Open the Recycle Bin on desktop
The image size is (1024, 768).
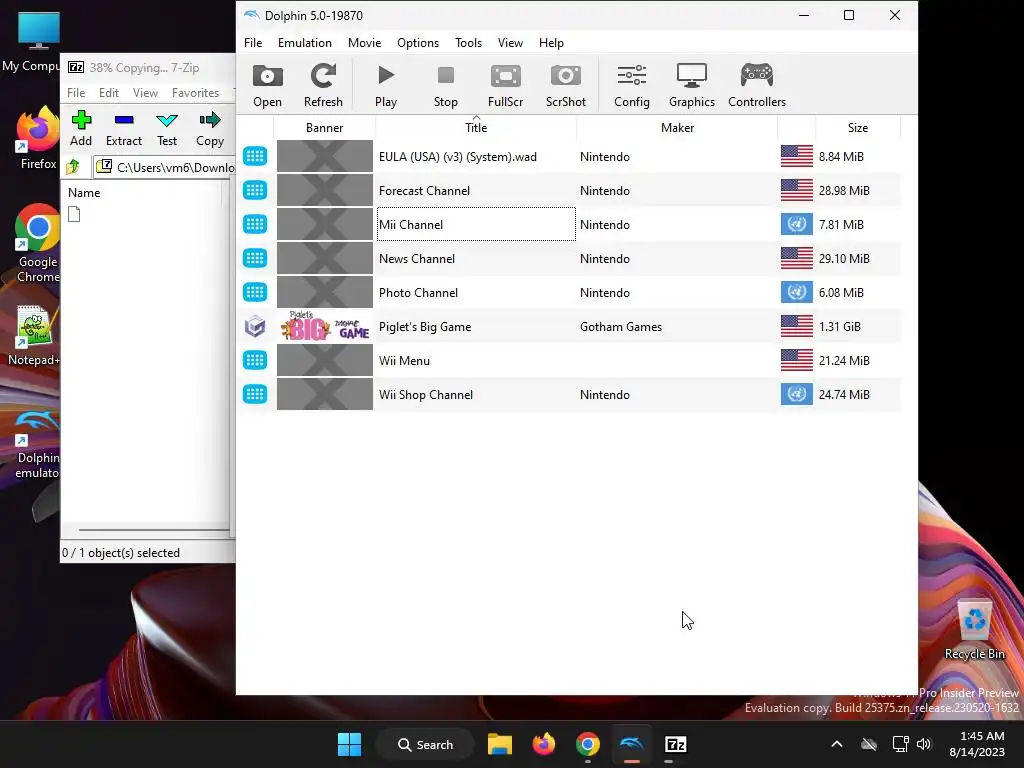pos(974,628)
